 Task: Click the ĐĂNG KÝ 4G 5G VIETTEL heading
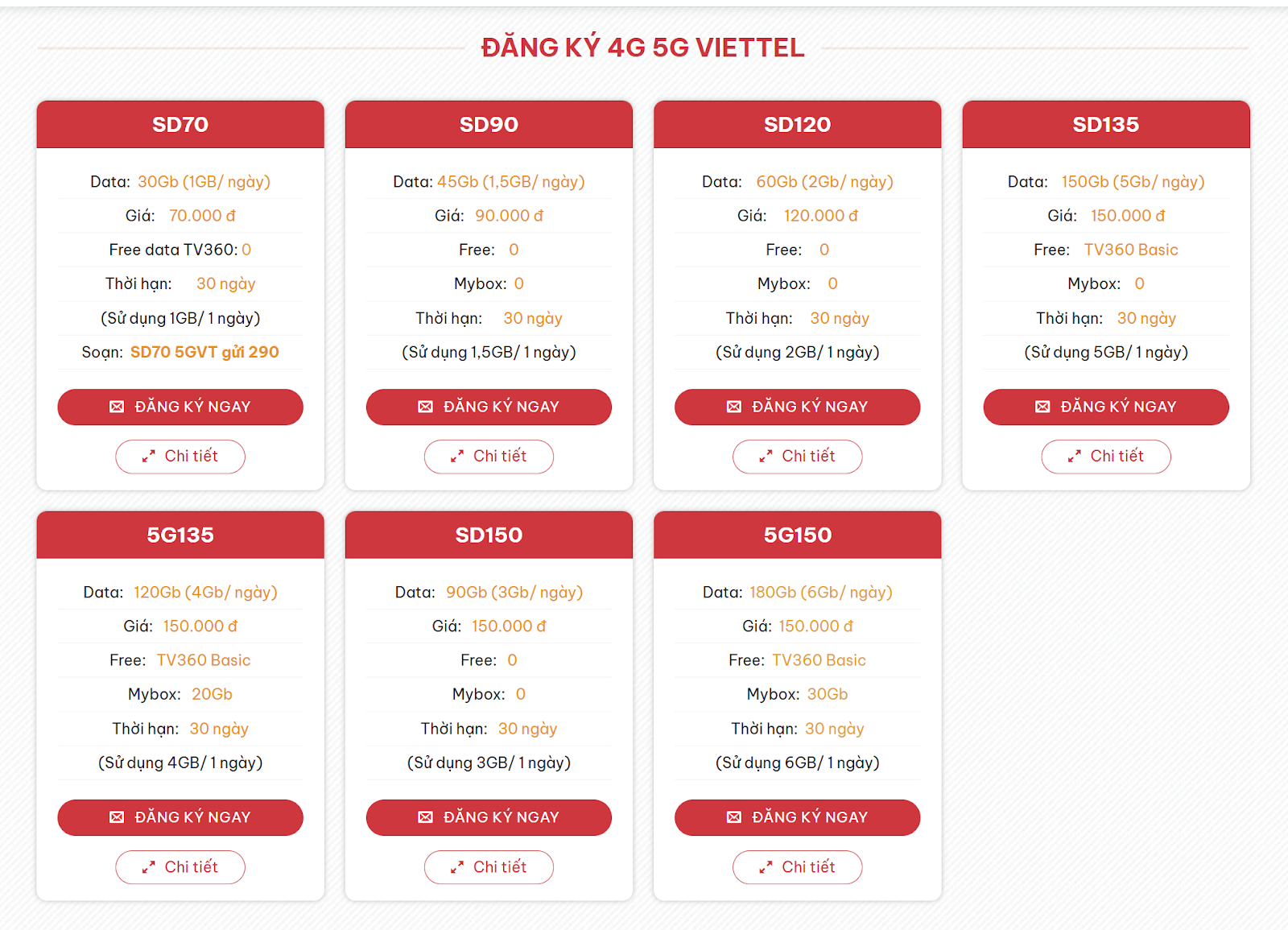tap(642, 48)
